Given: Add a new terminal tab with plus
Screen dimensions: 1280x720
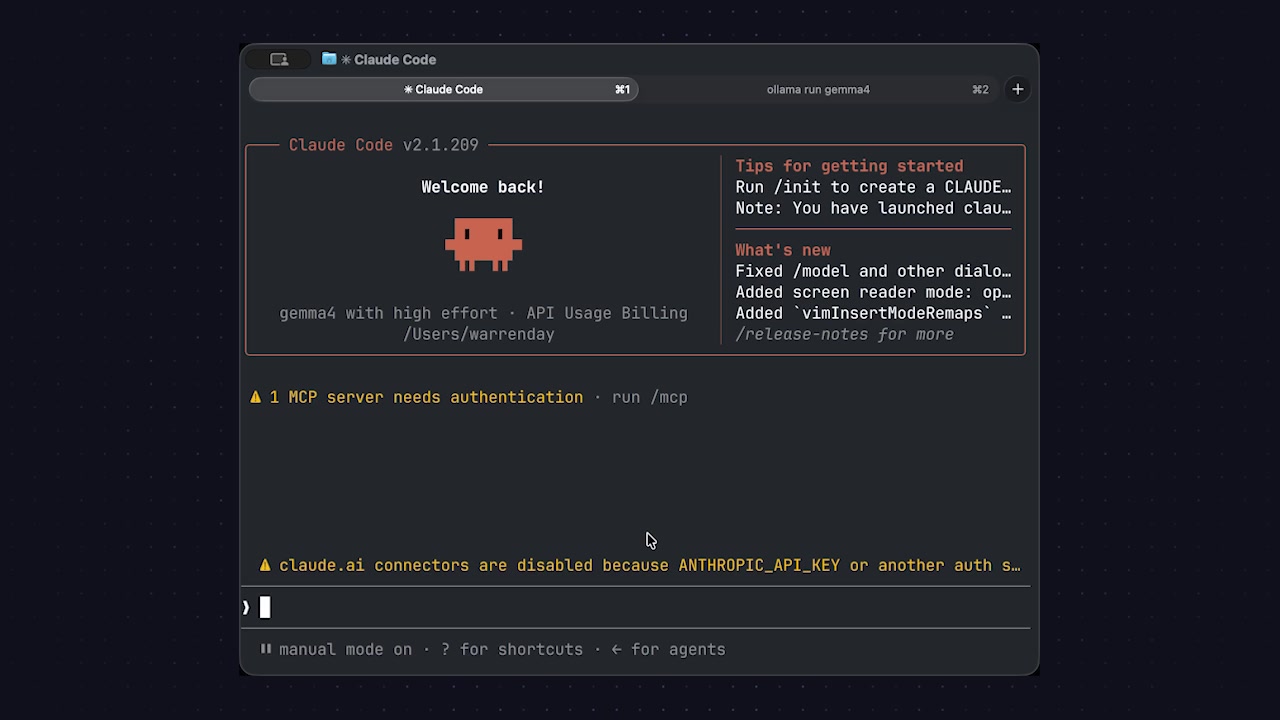Looking at the screenshot, I should (x=1017, y=89).
